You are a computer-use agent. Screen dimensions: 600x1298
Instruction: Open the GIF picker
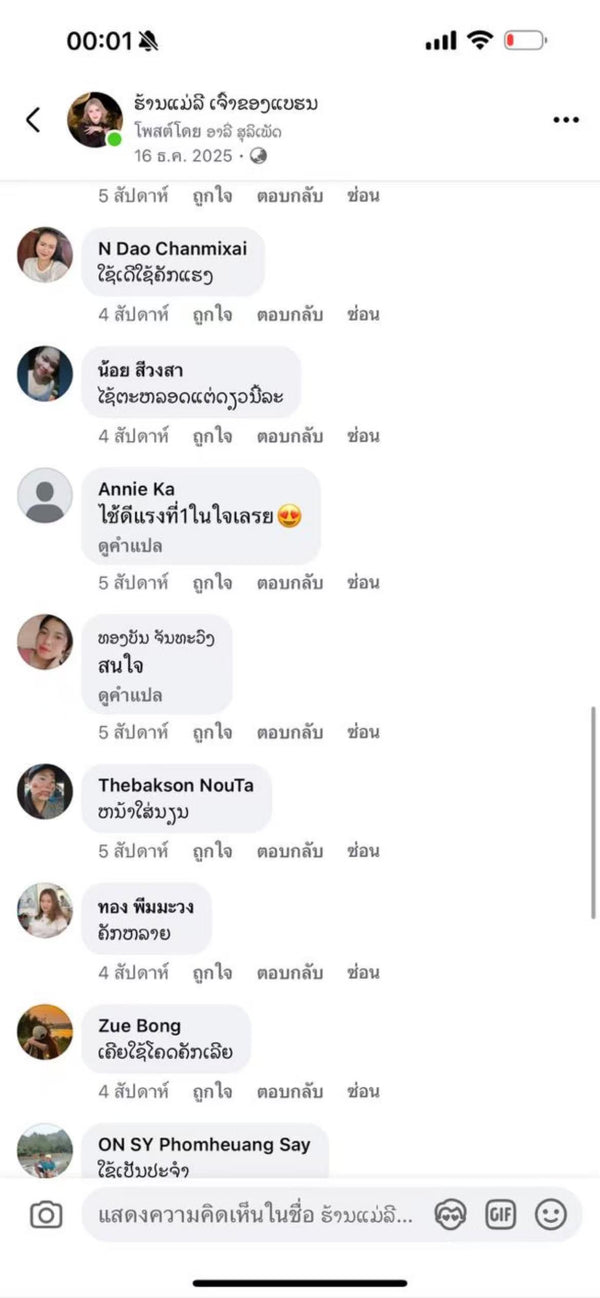tap(500, 1215)
